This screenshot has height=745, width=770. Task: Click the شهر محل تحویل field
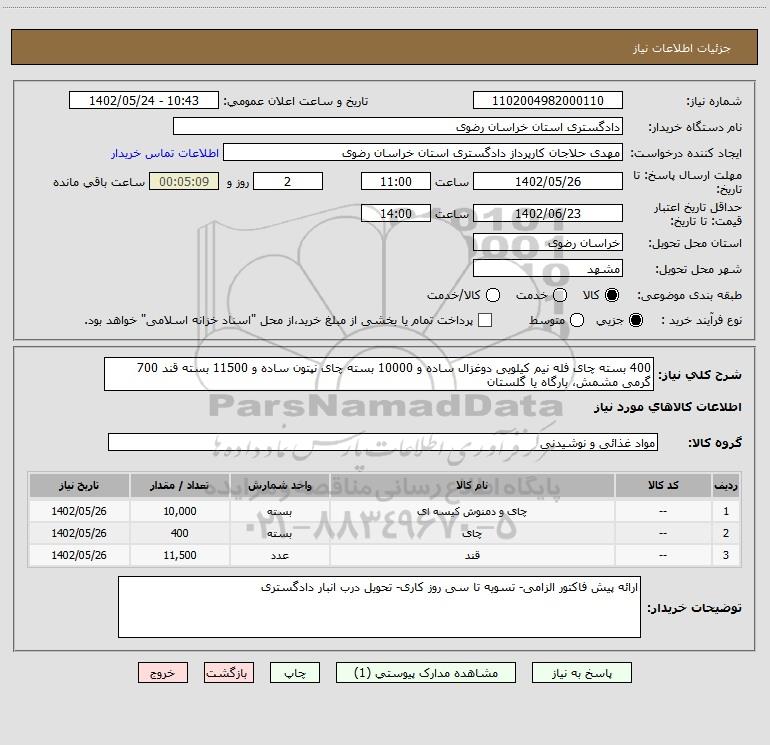click(547, 269)
